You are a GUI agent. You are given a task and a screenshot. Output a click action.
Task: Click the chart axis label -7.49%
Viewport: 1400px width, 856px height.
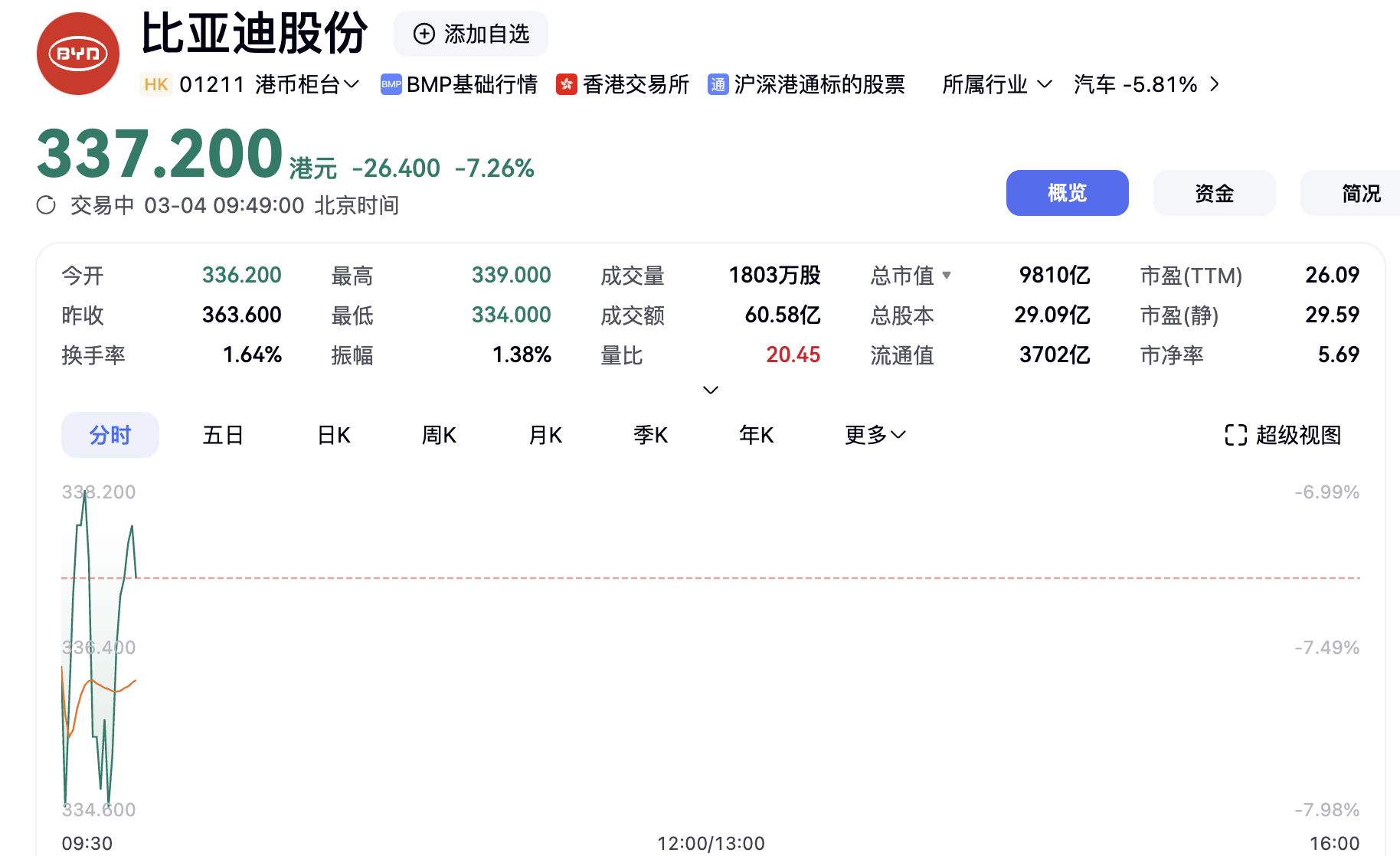(x=1327, y=648)
